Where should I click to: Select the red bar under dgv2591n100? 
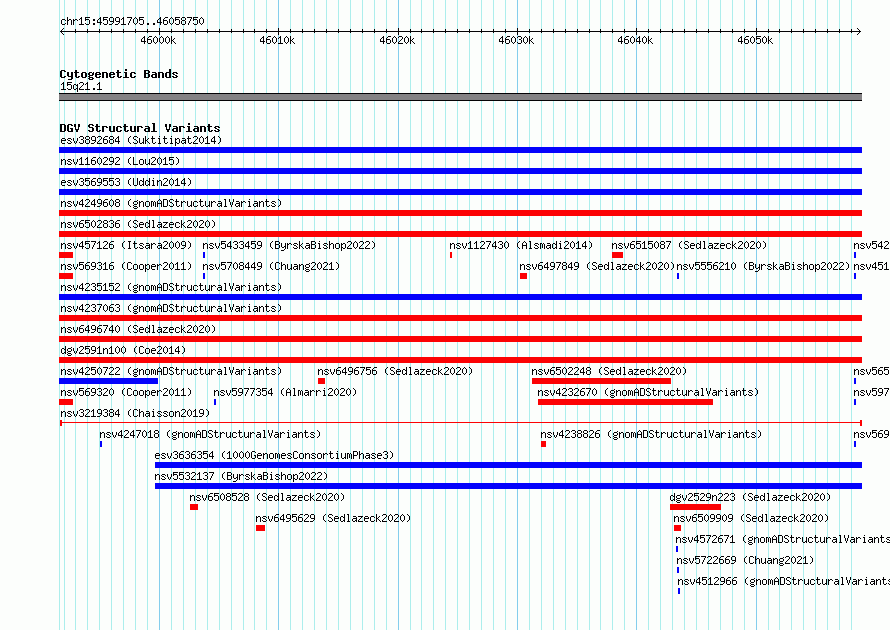(x=460, y=360)
